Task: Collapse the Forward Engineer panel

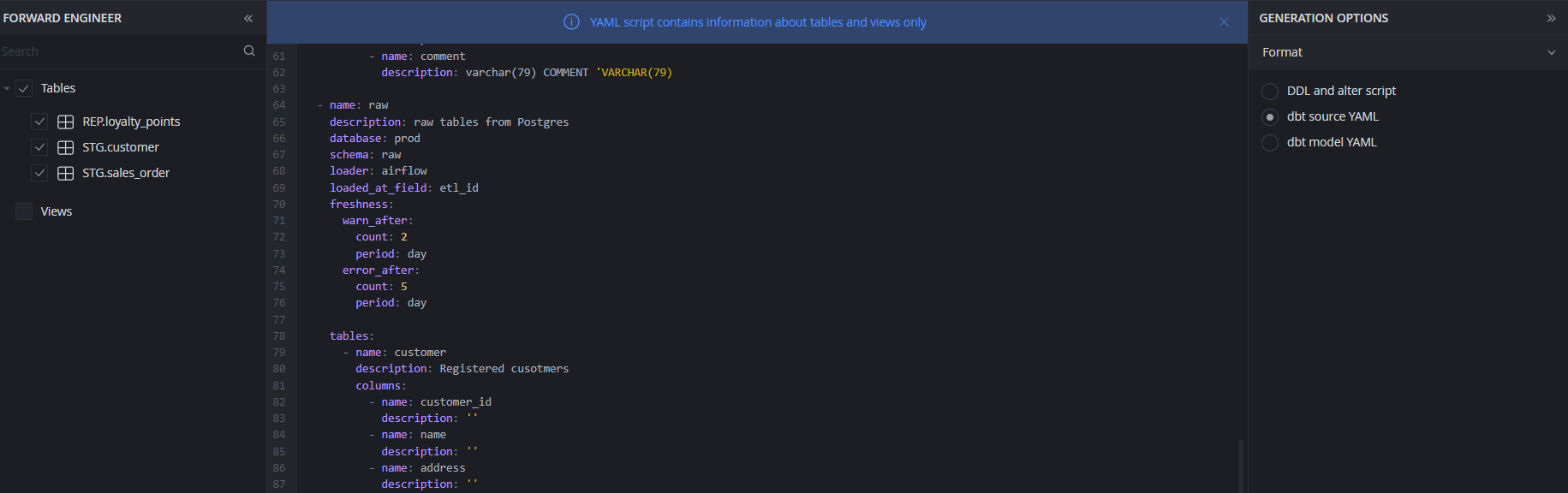Action: [x=247, y=17]
